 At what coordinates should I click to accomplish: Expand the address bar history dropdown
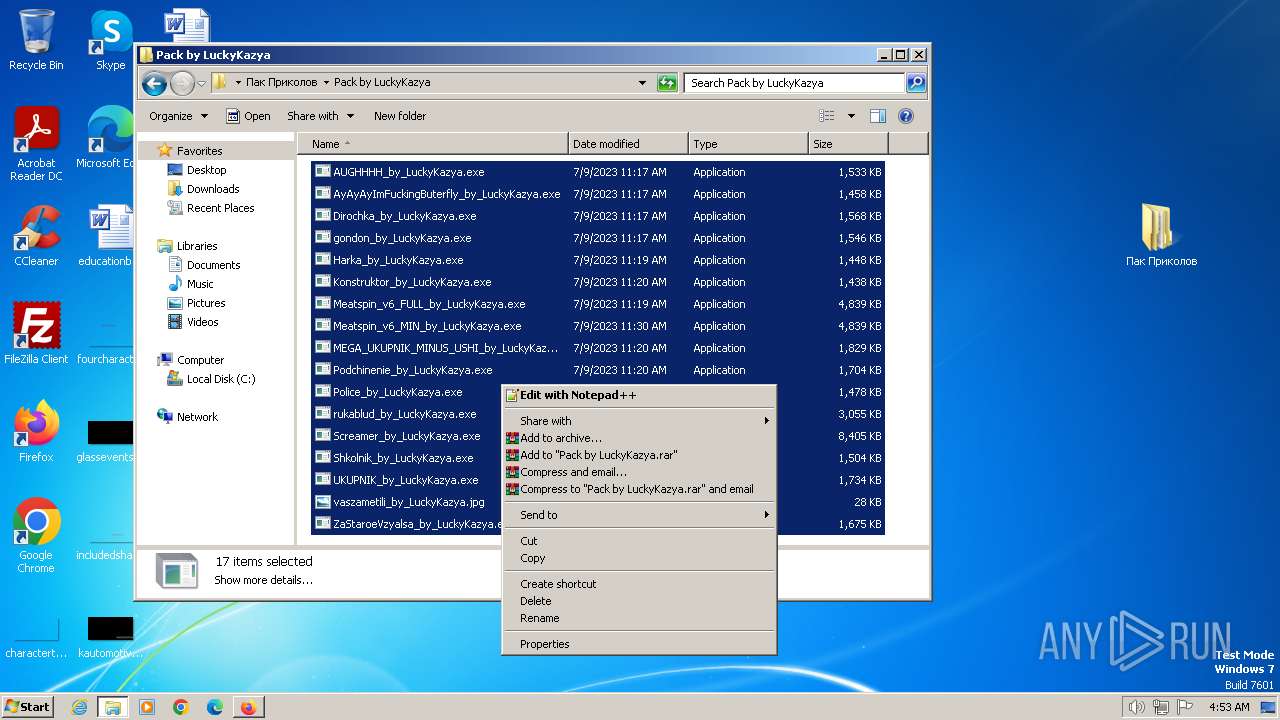click(x=642, y=83)
